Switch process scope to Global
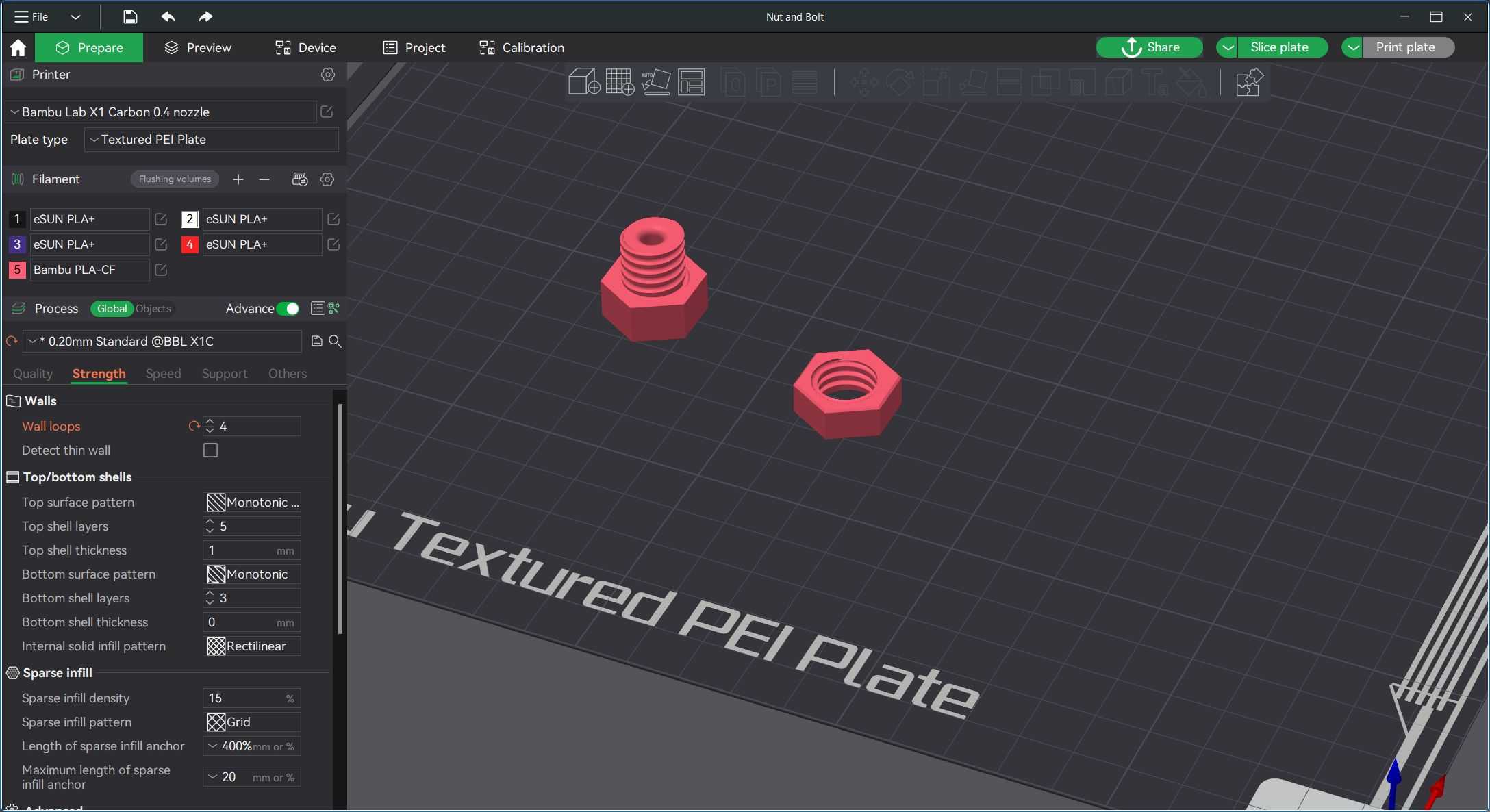This screenshot has width=1490, height=812. click(112, 309)
